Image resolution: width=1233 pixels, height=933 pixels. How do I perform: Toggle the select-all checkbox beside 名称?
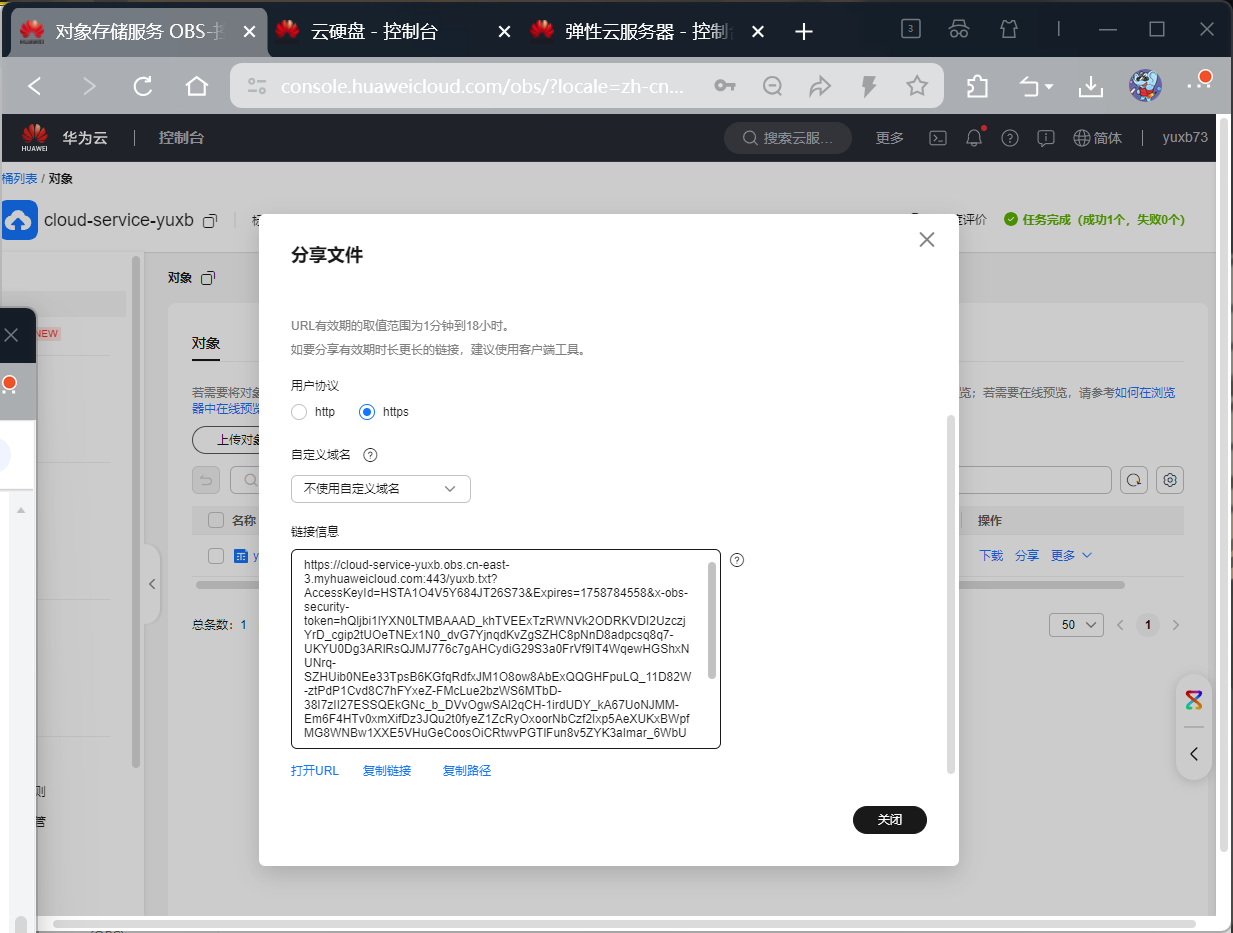click(x=216, y=520)
